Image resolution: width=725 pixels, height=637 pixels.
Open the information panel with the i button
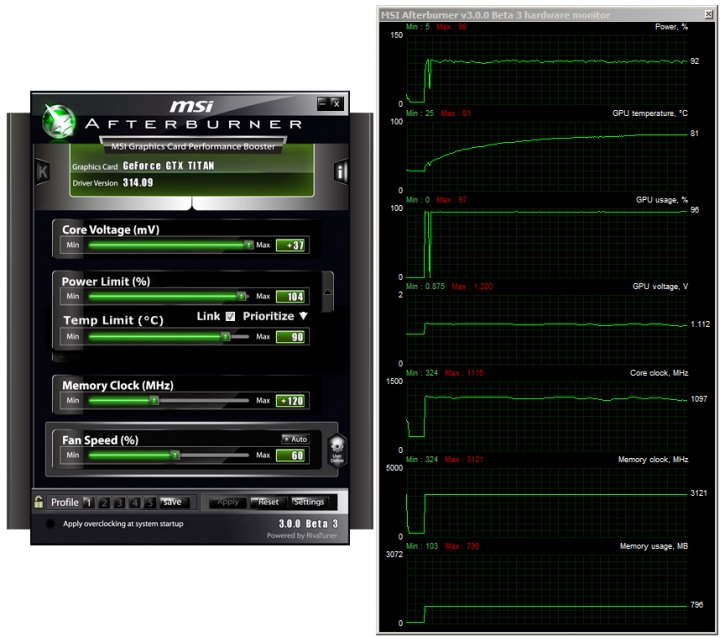341,172
